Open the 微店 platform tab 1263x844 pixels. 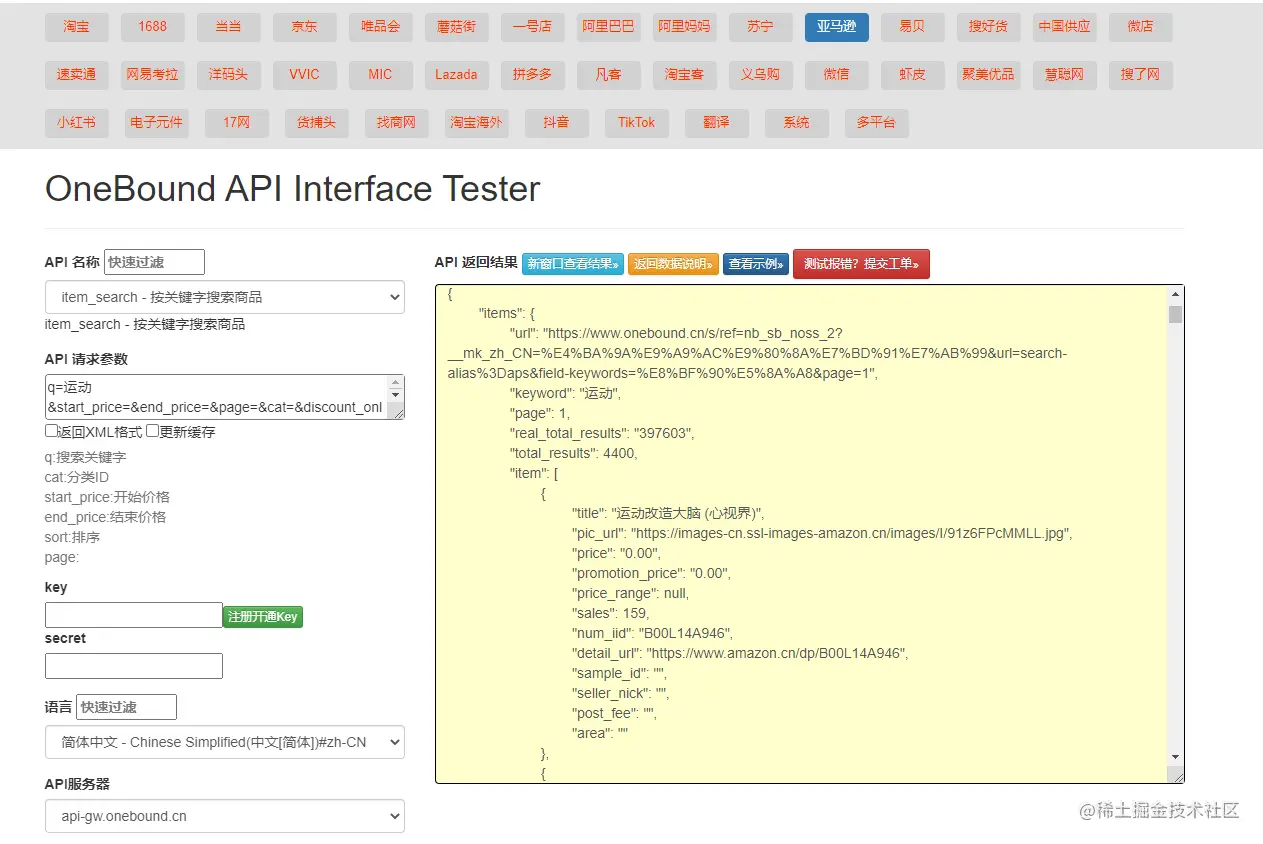pos(1140,27)
